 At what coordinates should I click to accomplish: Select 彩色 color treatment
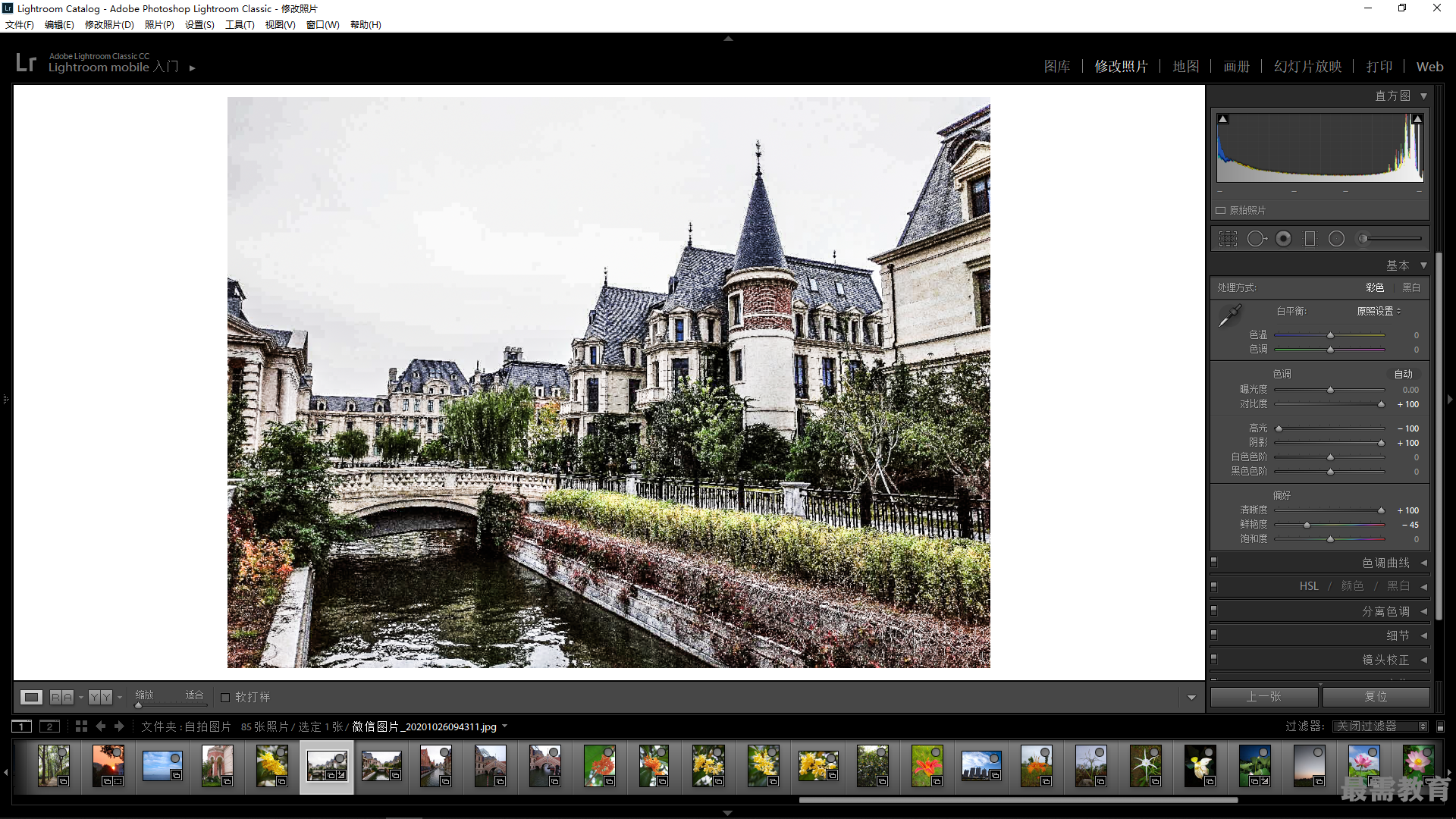click(x=1375, y=288)
